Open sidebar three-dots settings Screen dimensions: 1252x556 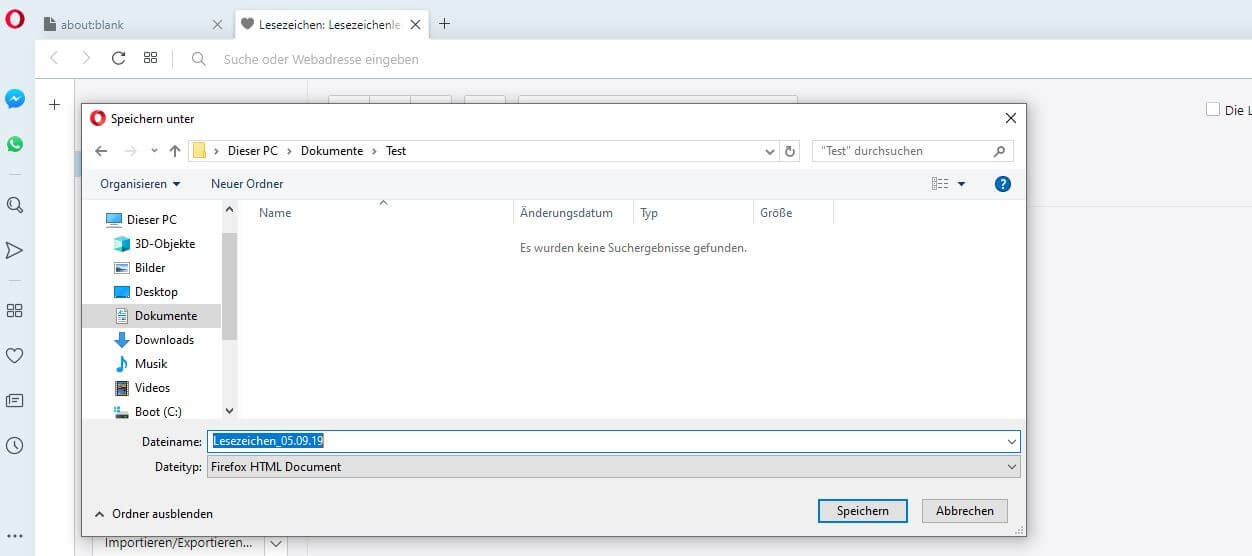[15, 536]
